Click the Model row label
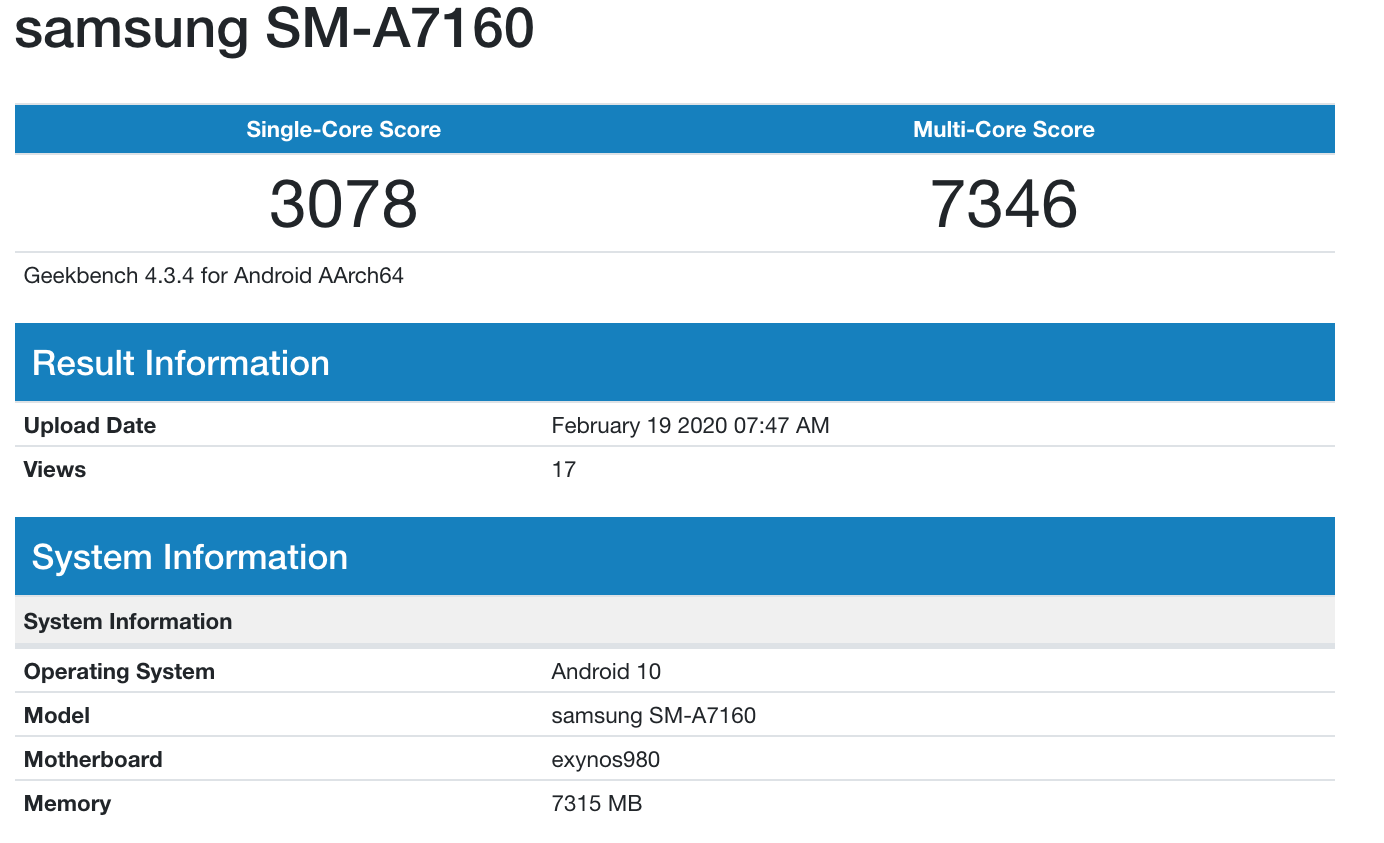 click(57, 716)
